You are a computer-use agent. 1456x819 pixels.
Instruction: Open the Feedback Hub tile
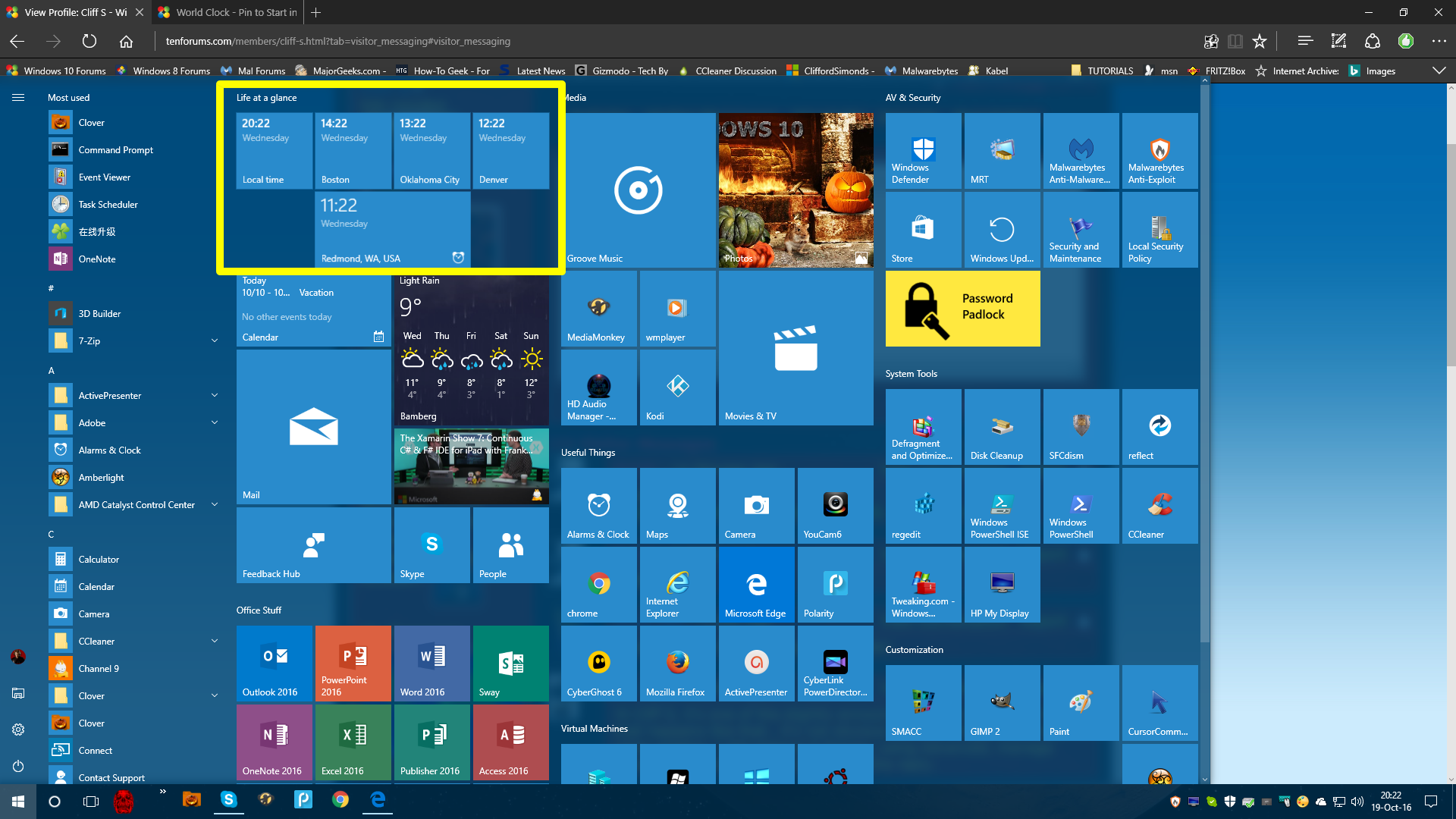point(313,545)
